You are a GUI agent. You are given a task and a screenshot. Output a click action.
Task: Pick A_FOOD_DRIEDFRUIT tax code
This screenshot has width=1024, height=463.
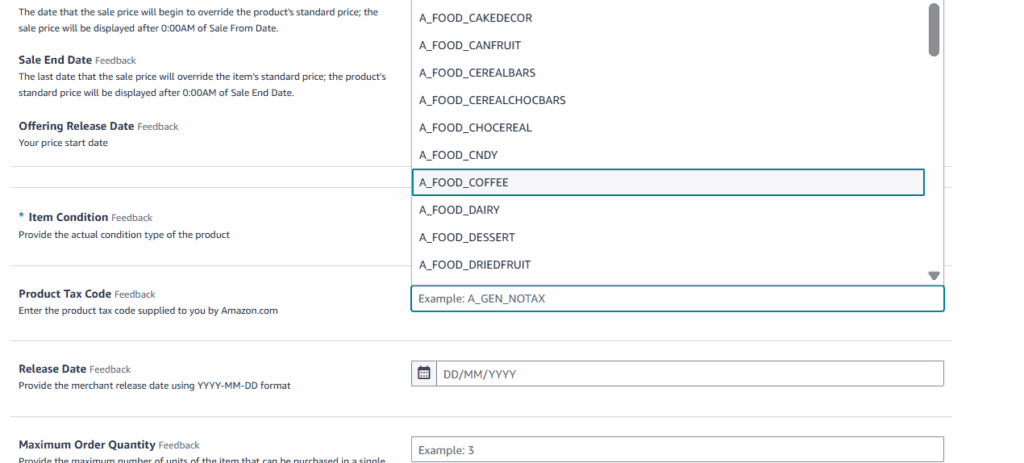point(474,264)
